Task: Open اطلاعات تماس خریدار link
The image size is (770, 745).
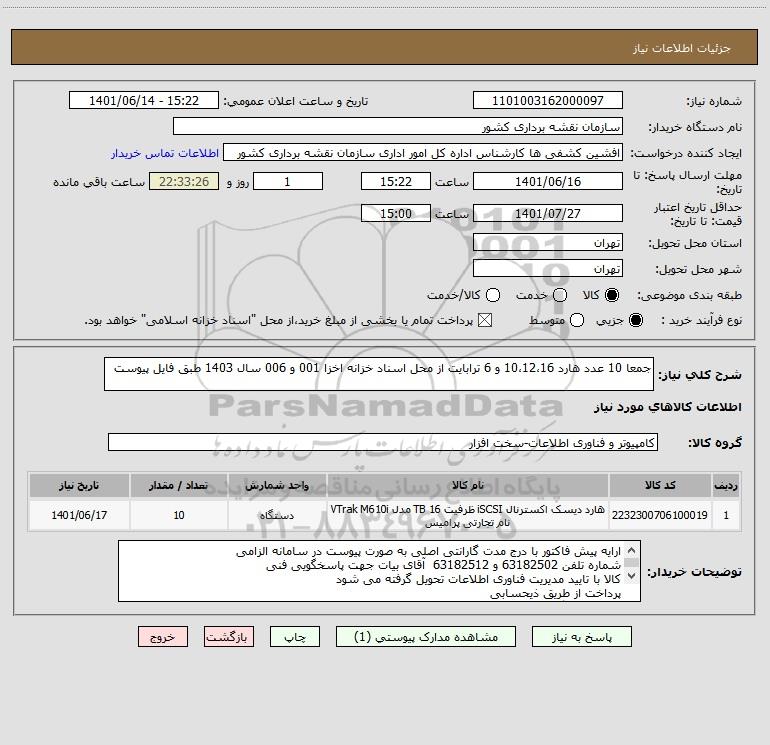Action: coord(165,153)
